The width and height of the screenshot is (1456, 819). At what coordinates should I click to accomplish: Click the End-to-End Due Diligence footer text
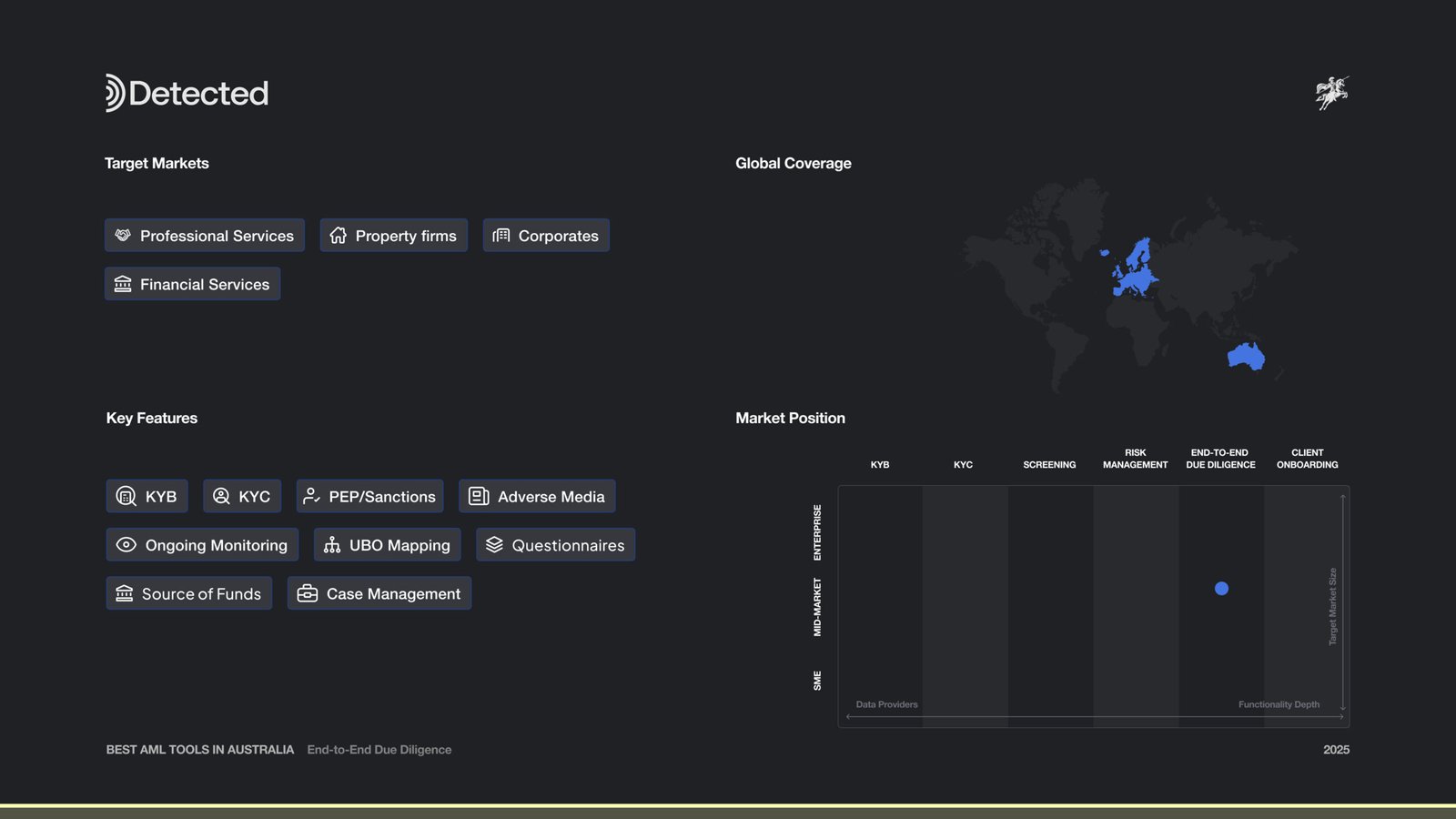tap(379, 750)
